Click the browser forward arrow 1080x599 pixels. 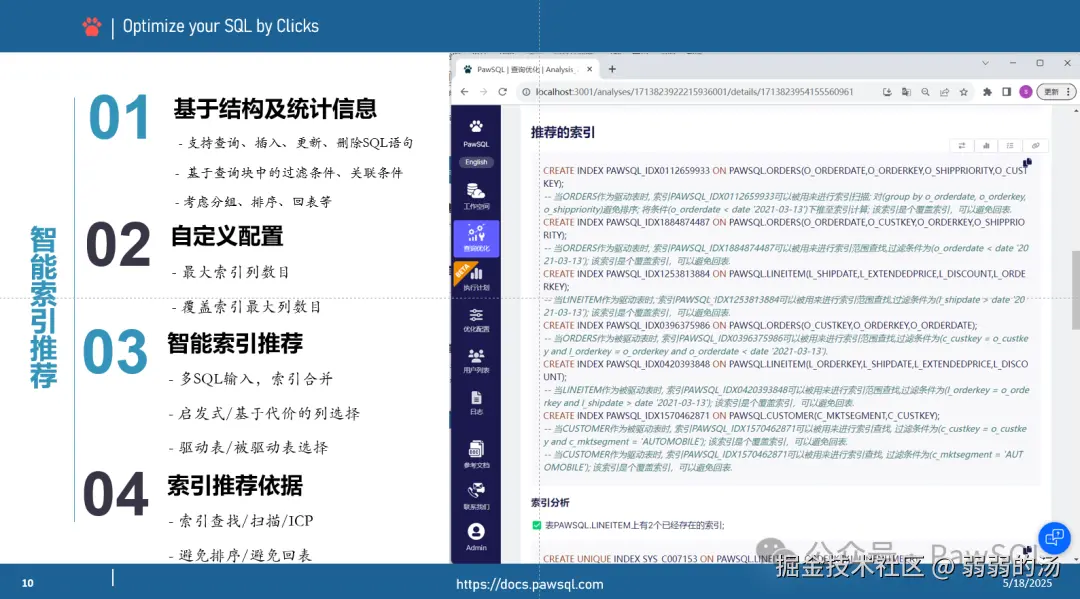click(x=484, y=92)
